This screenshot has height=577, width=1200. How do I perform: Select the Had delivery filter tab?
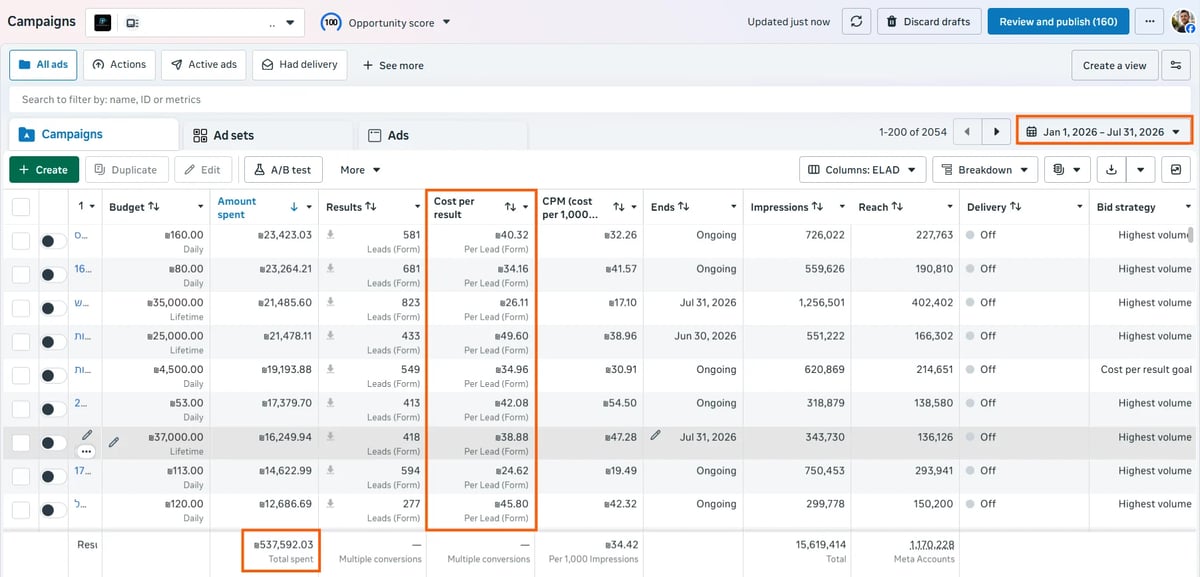299,65
